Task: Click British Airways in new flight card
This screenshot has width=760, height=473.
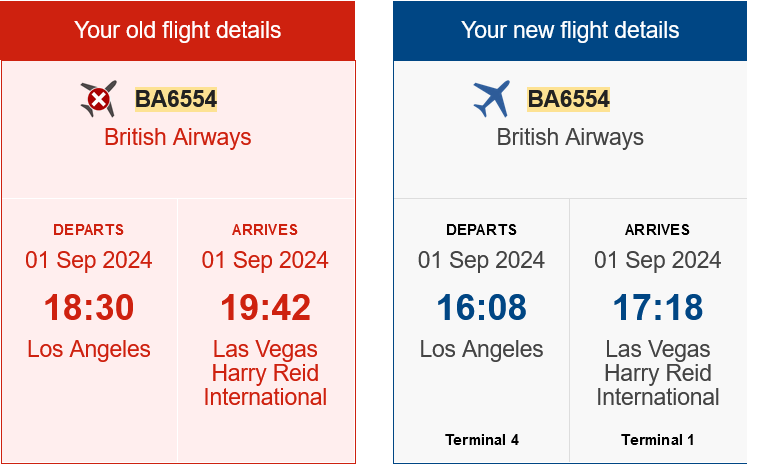Action: [x=570, y=137]
